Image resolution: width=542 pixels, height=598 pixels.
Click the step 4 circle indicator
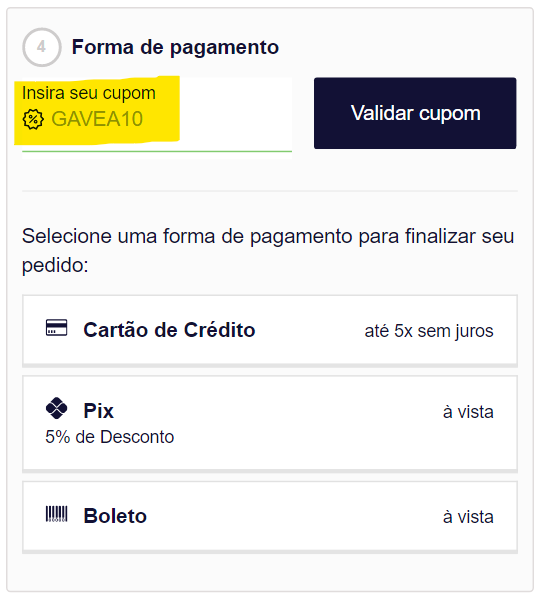click(42, 47)
